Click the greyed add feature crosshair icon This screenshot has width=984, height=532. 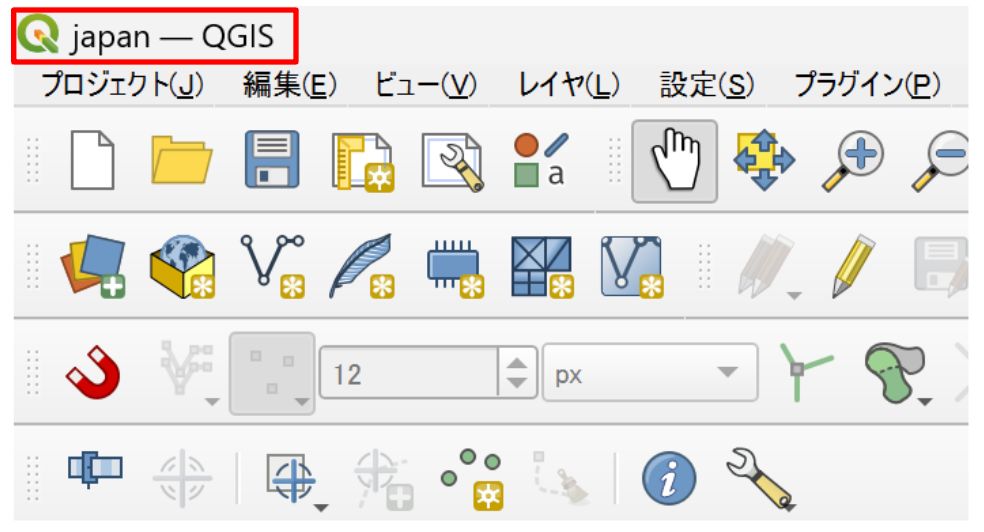(x=382, y=479)
